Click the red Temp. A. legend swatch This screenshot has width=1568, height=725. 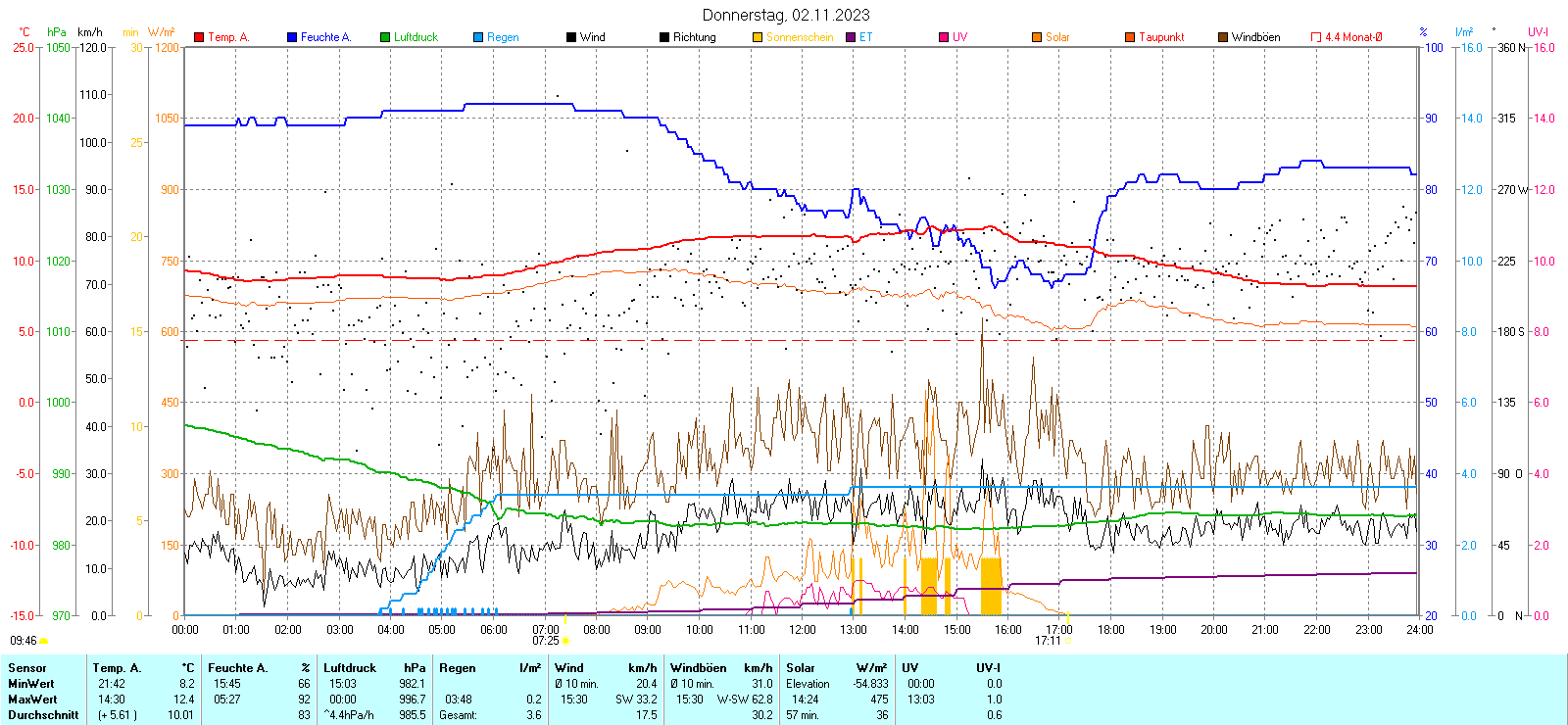click(x=199, y=37)
